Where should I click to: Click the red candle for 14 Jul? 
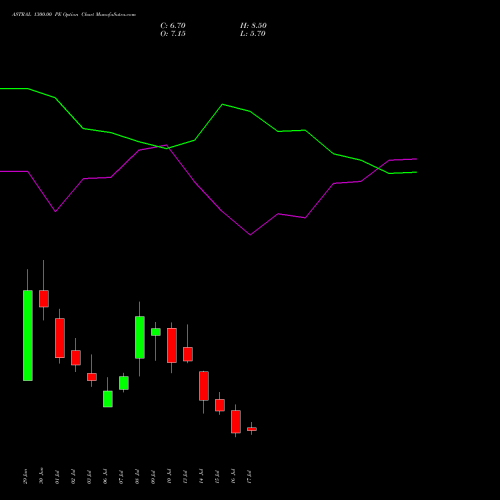[x=204, y=386]
